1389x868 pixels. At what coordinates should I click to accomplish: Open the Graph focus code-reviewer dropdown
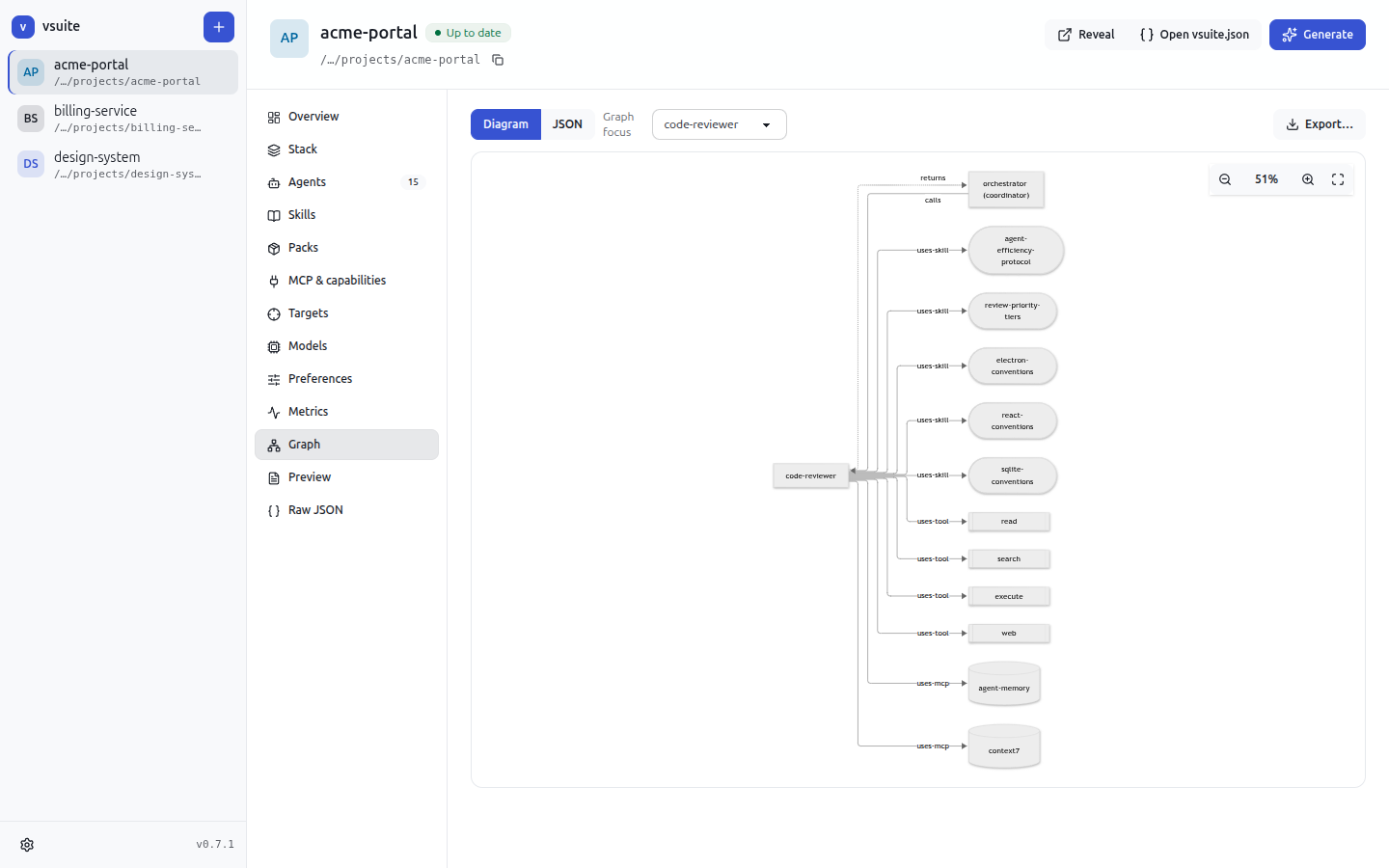[720, 124]
